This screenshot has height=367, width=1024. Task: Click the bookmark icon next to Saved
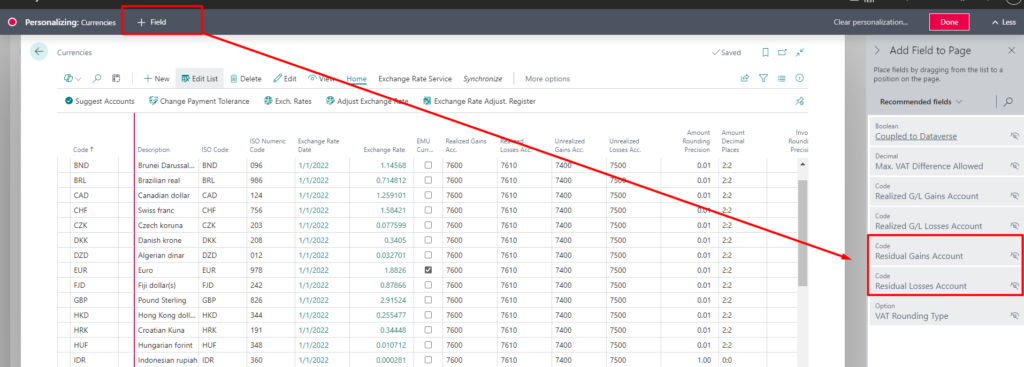click(765, 52)
